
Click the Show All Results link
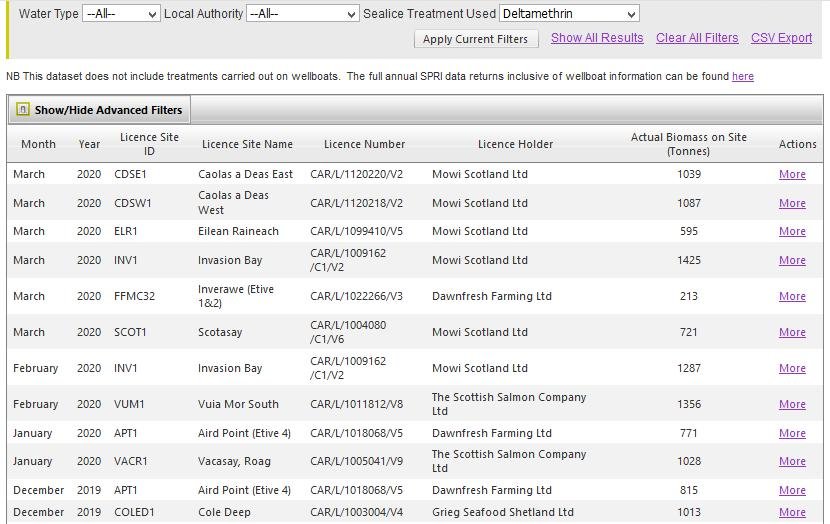(x=597, y=38)
